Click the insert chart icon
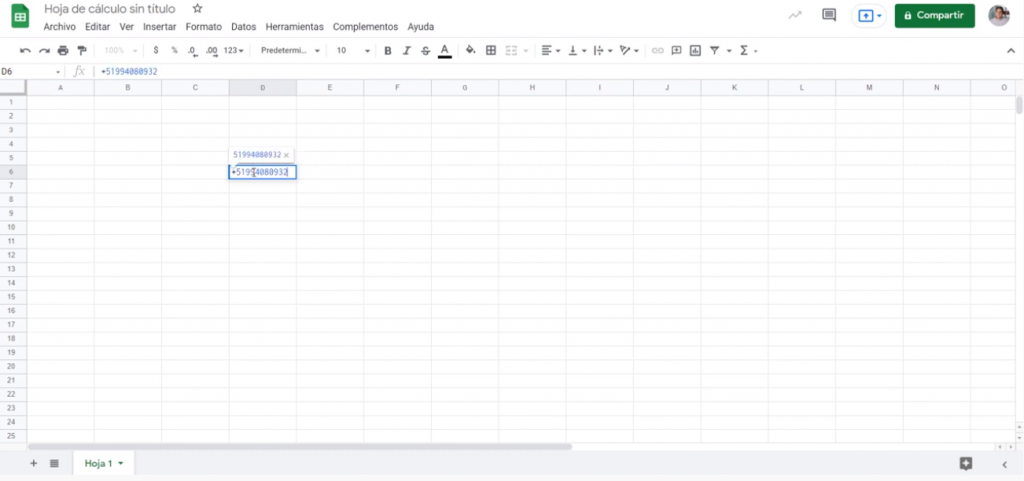The image size is (1024, 481). 696,50
